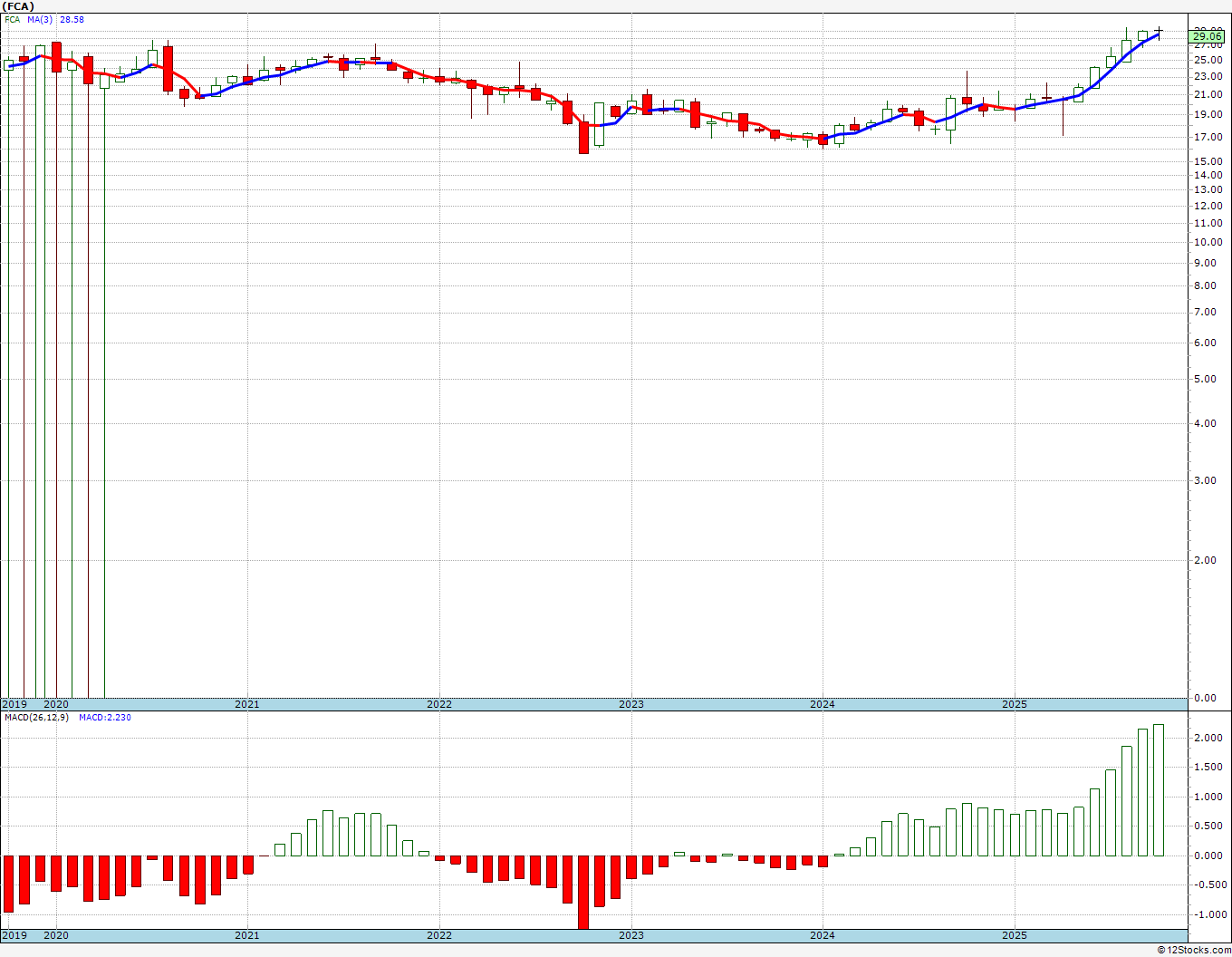Click the deepest red MACD histogram bar
Viewport: 1232px width, 957px height.
583,892
